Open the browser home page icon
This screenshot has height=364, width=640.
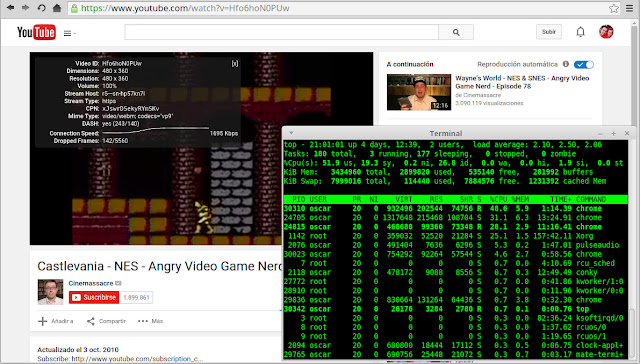click(57, 8)
